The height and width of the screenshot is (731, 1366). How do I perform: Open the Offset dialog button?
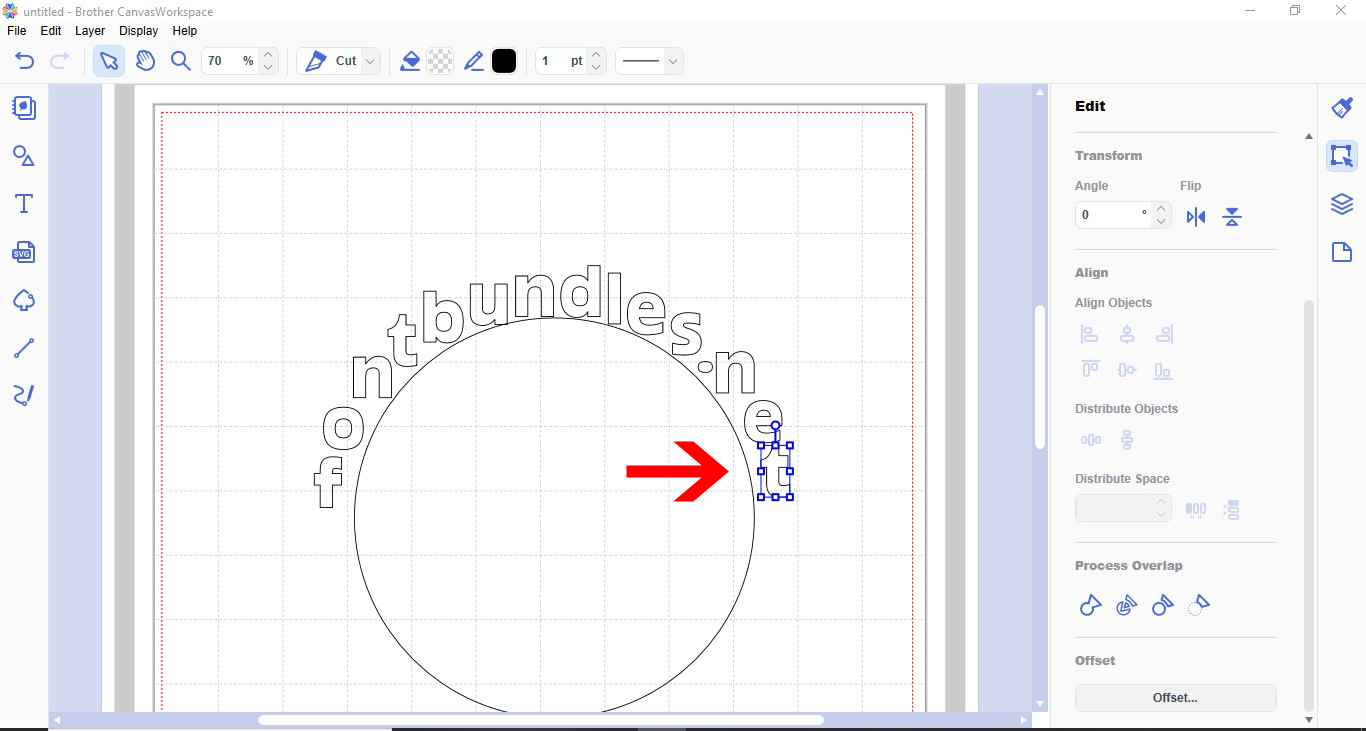click(x=1176, y=698)
